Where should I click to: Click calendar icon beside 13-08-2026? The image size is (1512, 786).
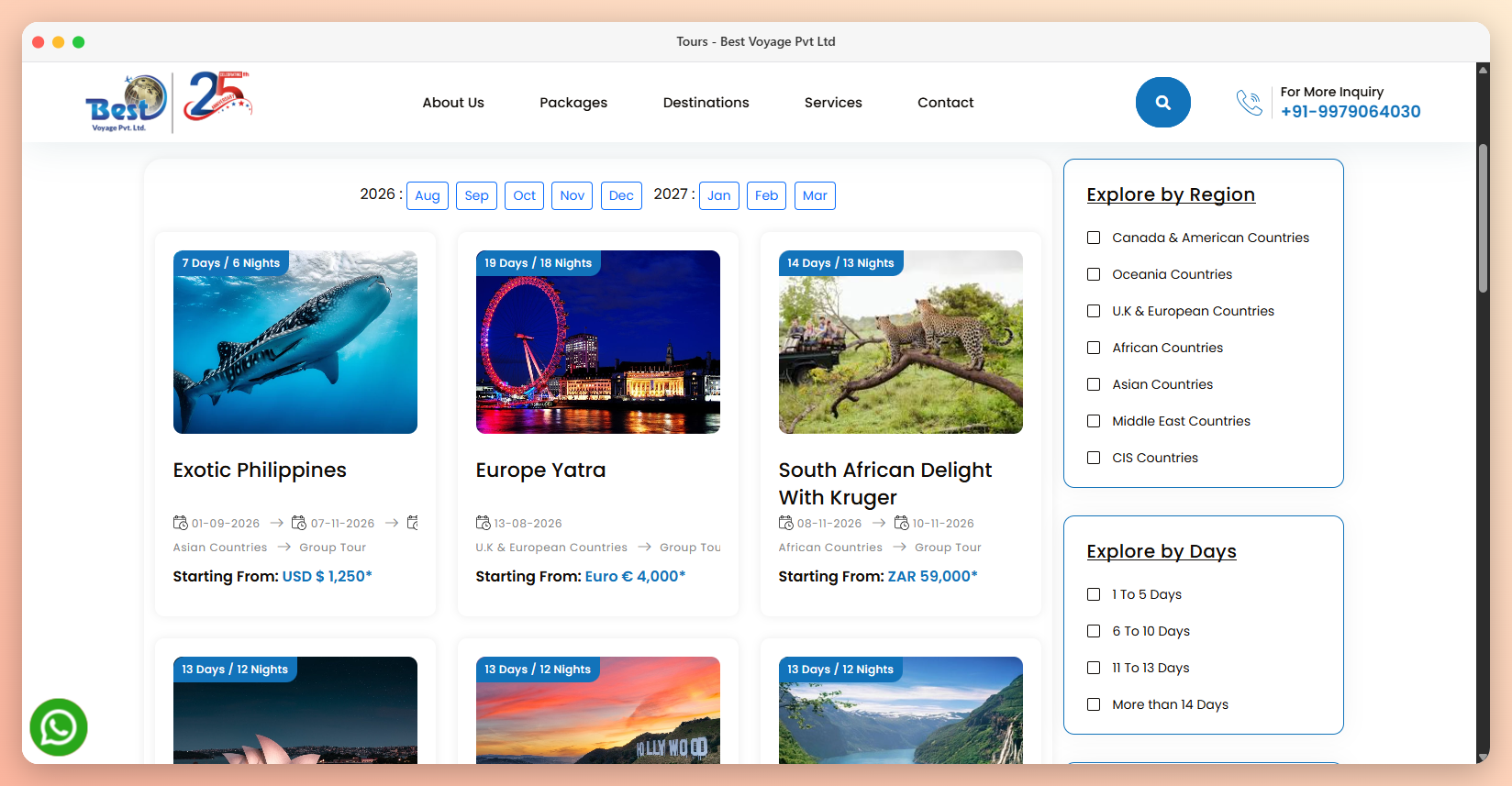(484, 523)
